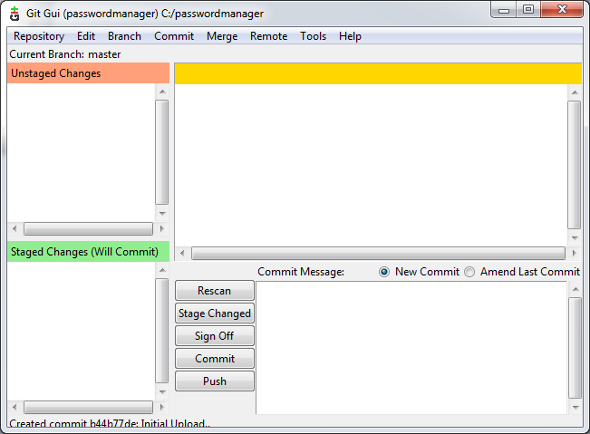
Task: Open the Remote menu
Action: (269, 36)
